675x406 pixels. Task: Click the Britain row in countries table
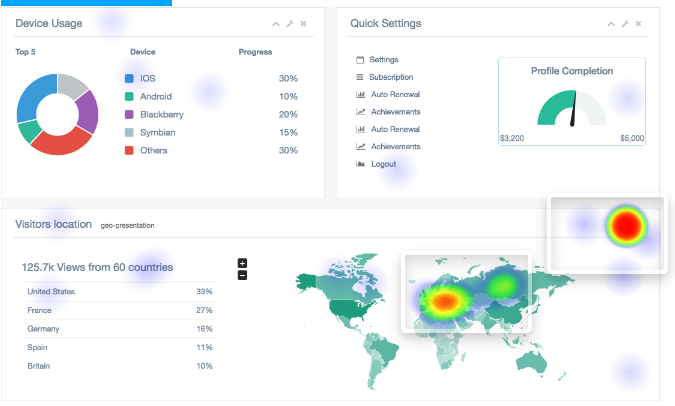[x=120, y=366]
